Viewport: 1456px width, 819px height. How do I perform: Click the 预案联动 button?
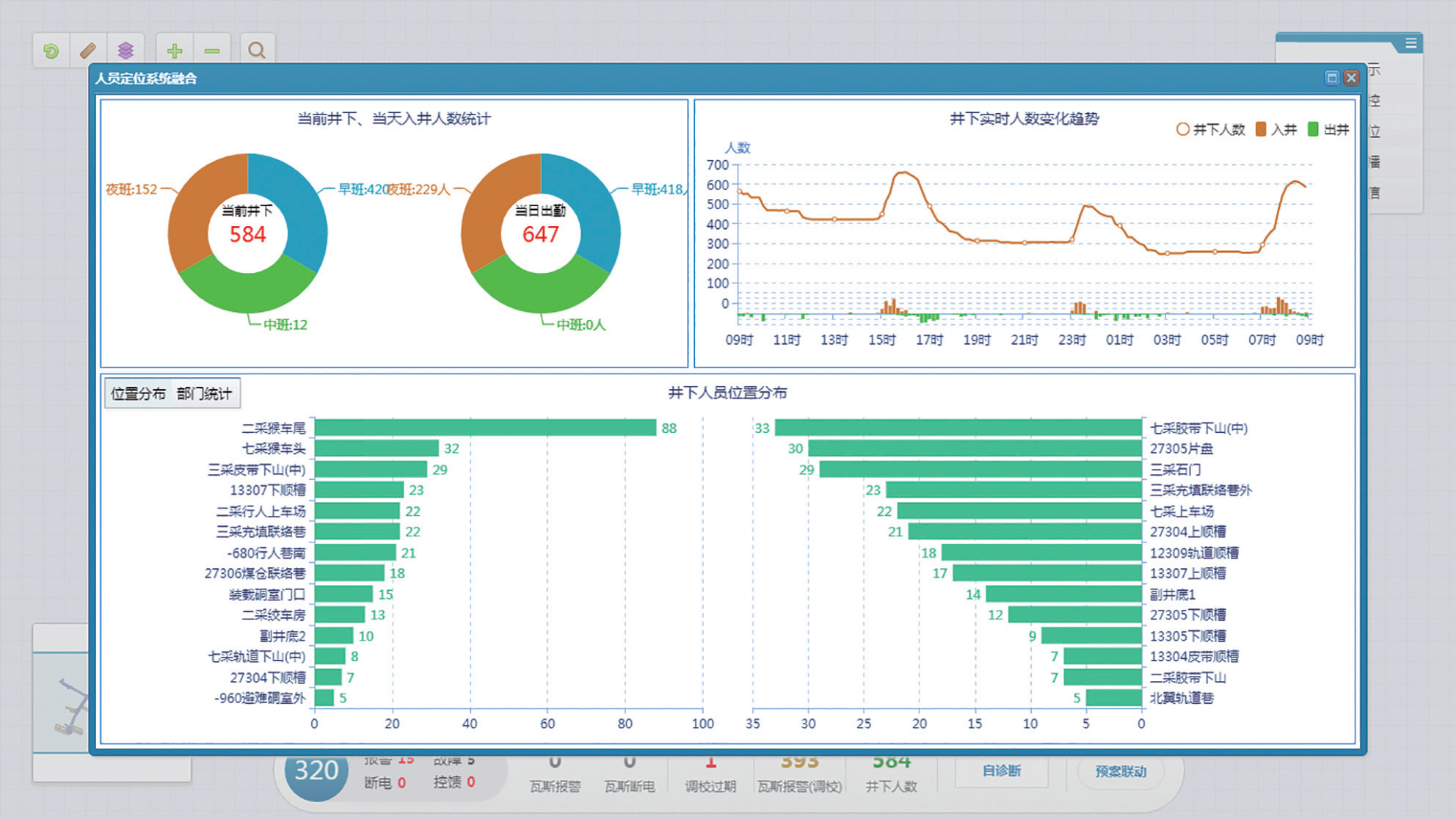[1120, 771]
